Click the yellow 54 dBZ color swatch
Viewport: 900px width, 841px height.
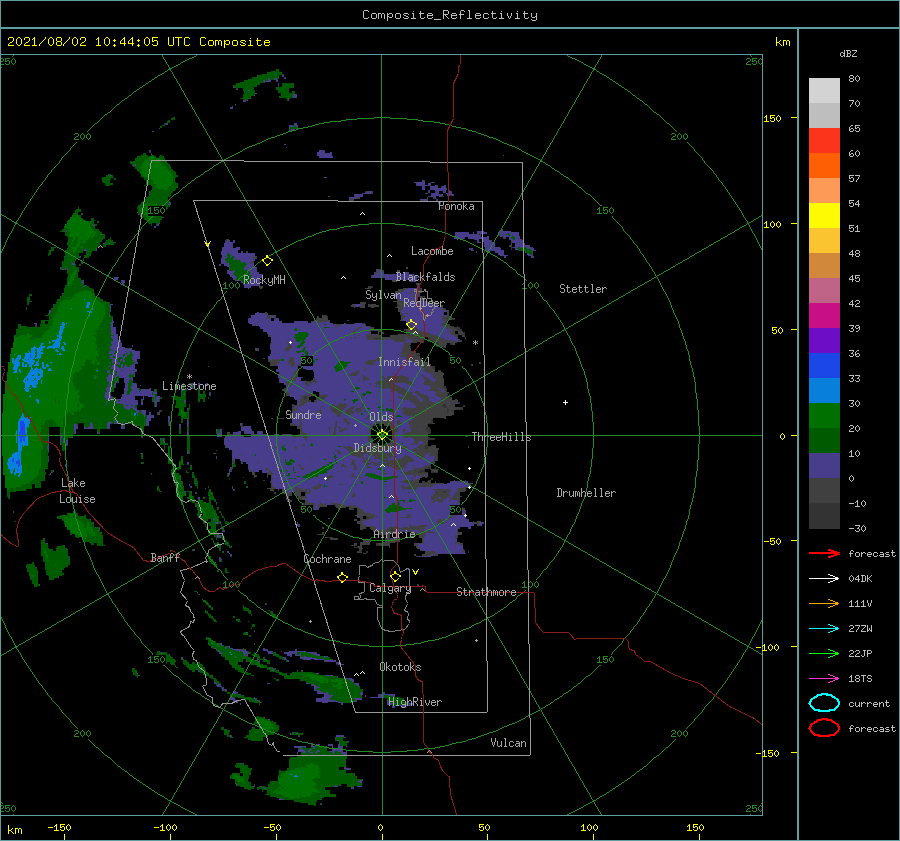point(824,215)
